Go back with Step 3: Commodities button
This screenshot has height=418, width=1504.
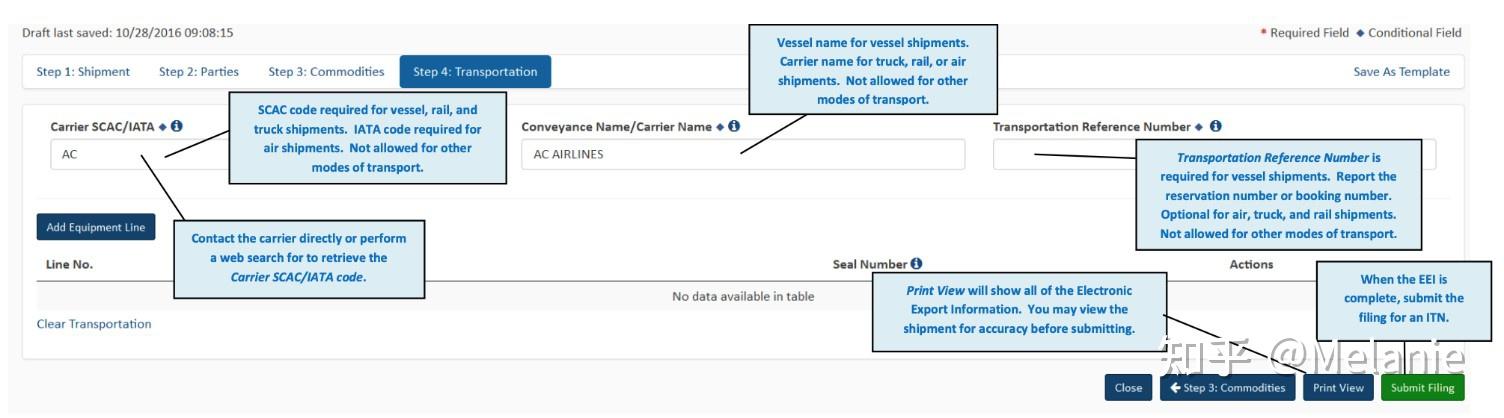pyautogui.click(x=1227, y=388)
